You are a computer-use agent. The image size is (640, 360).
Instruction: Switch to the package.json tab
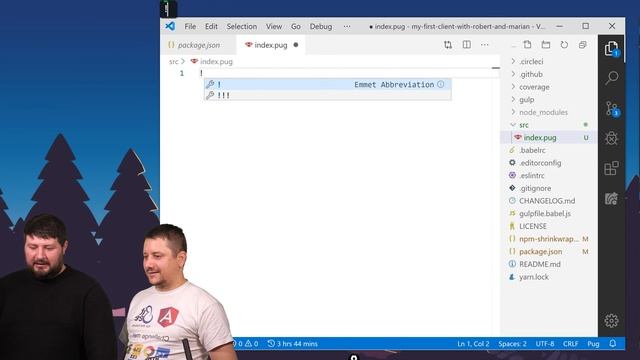(x=199, y=45)
